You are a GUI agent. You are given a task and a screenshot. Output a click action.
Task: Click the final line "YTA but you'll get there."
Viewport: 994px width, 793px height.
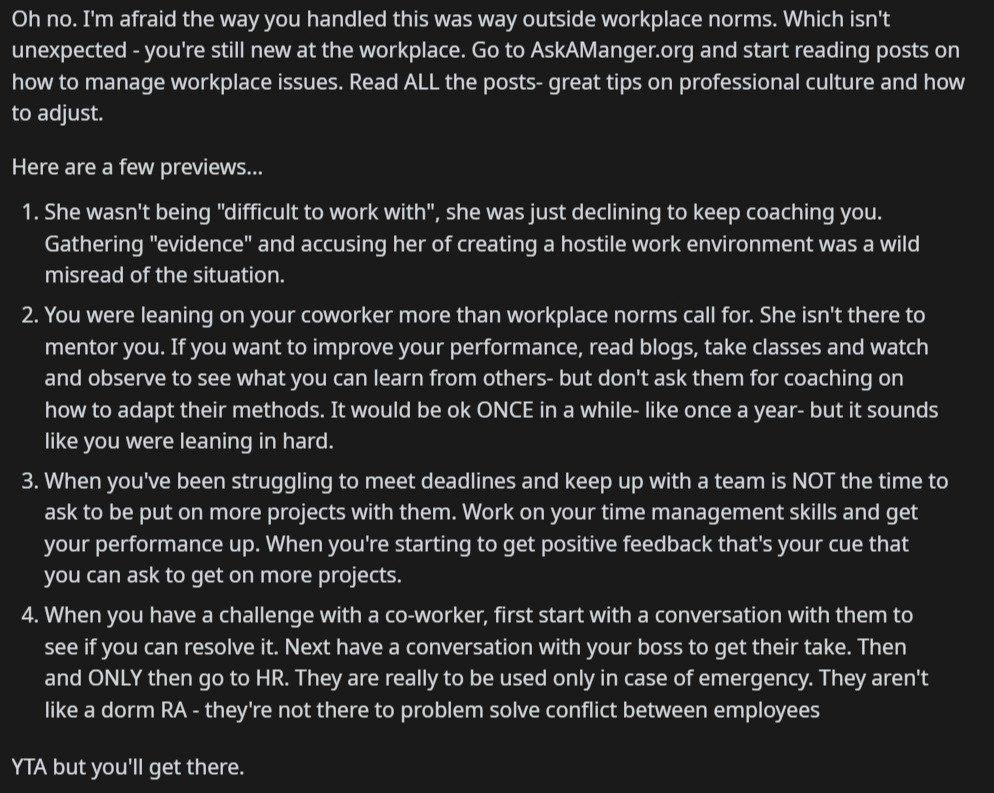tap(127, 767)
